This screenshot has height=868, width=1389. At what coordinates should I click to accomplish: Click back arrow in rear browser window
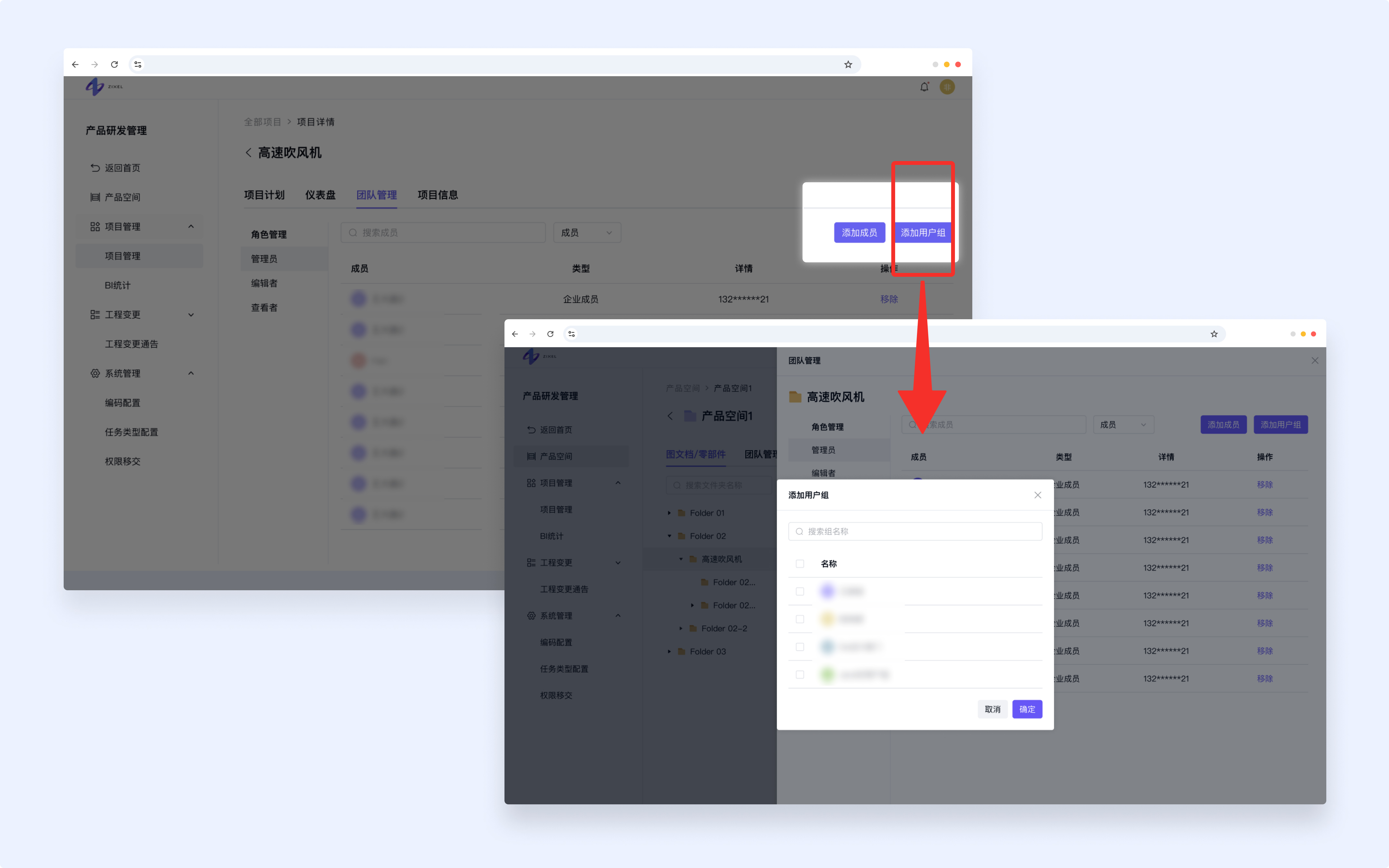[75, 64]
